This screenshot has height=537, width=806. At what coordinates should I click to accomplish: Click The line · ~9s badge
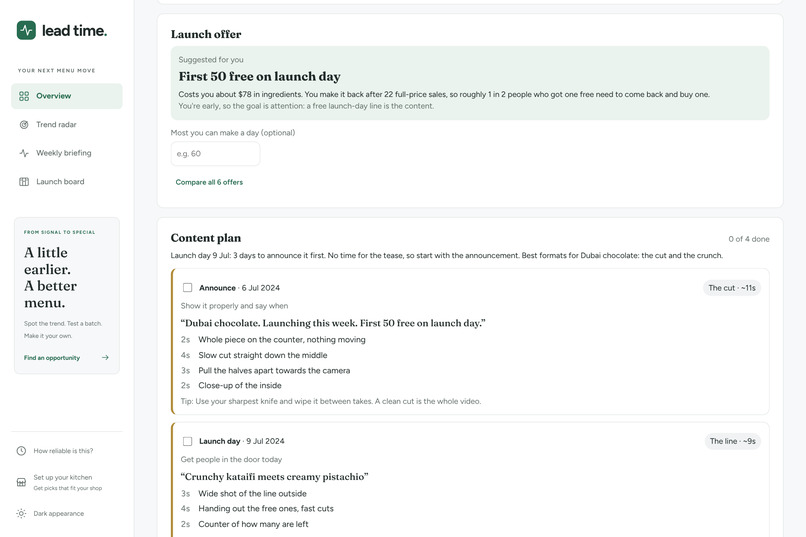tap(732, 441)
